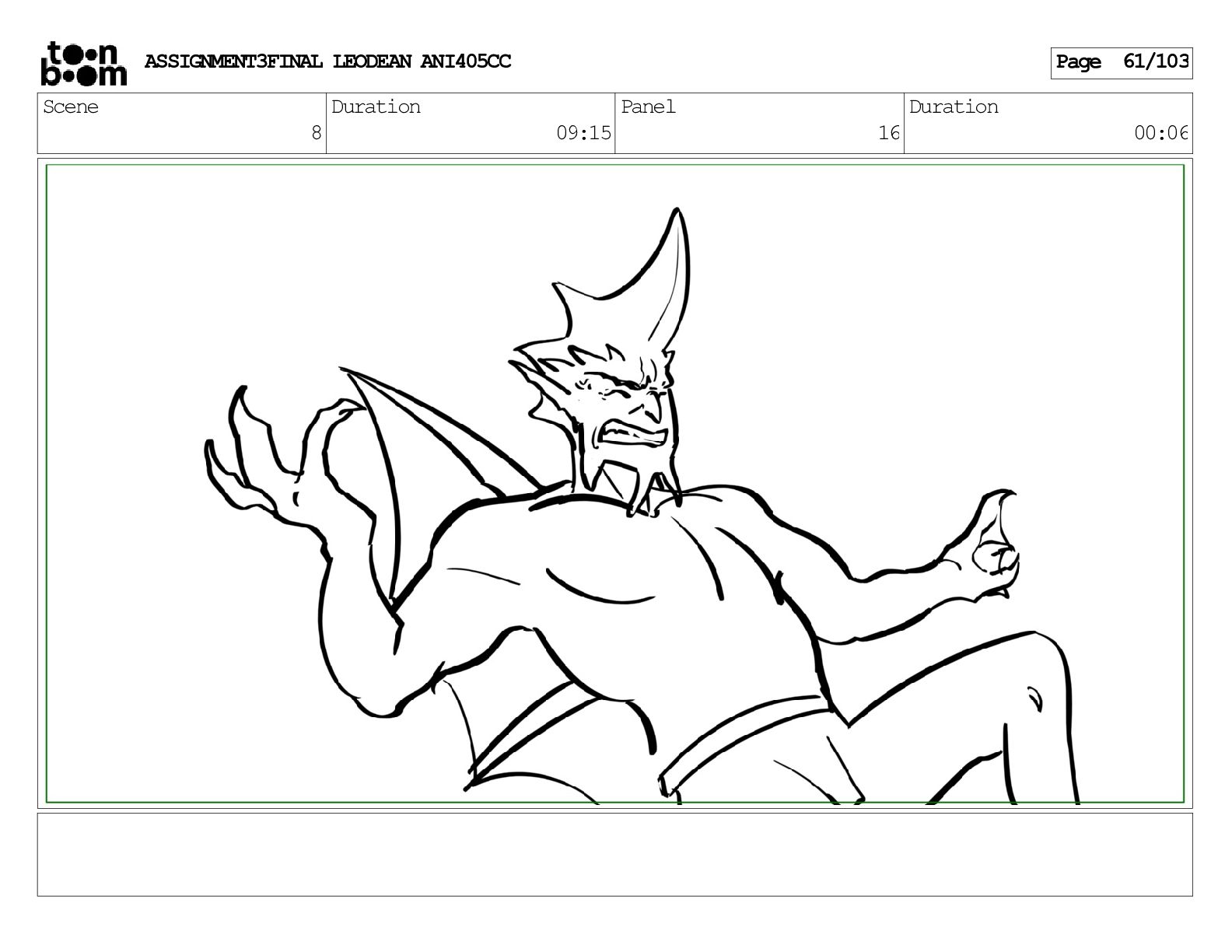The height and width of the screenshot is (952, 1232).
Task: Click the title ASSIGNMENT3FINAL LEODEAN ANI405CC
Action: (327, 61)
